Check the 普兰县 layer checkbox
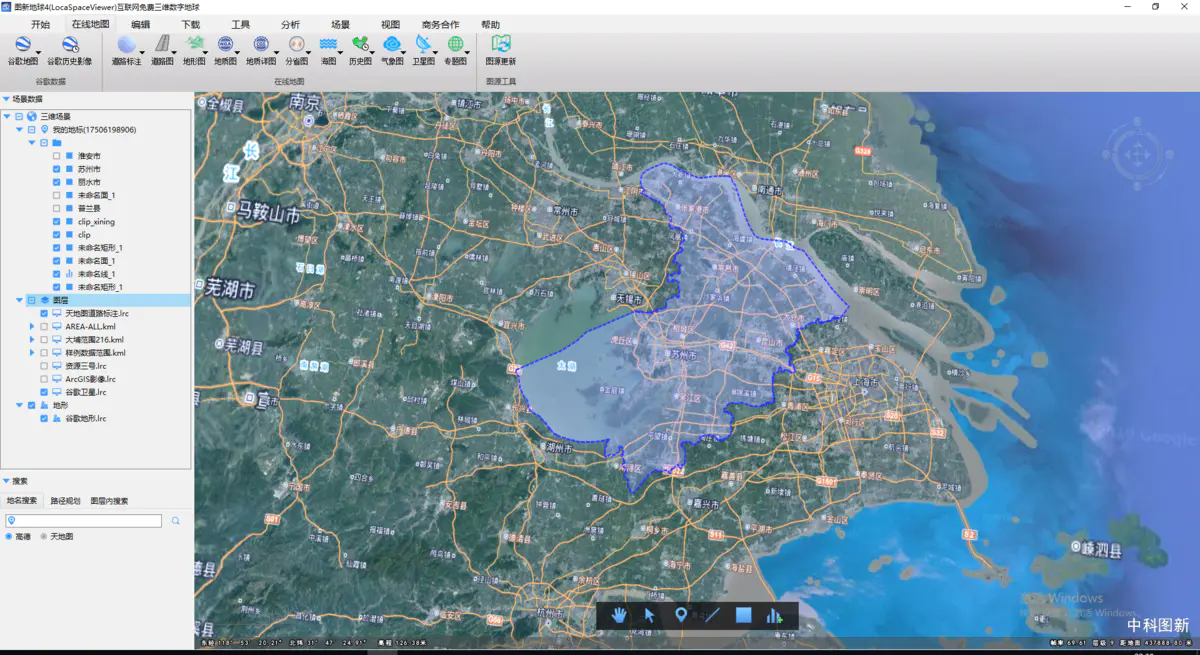 pos(57,208)
